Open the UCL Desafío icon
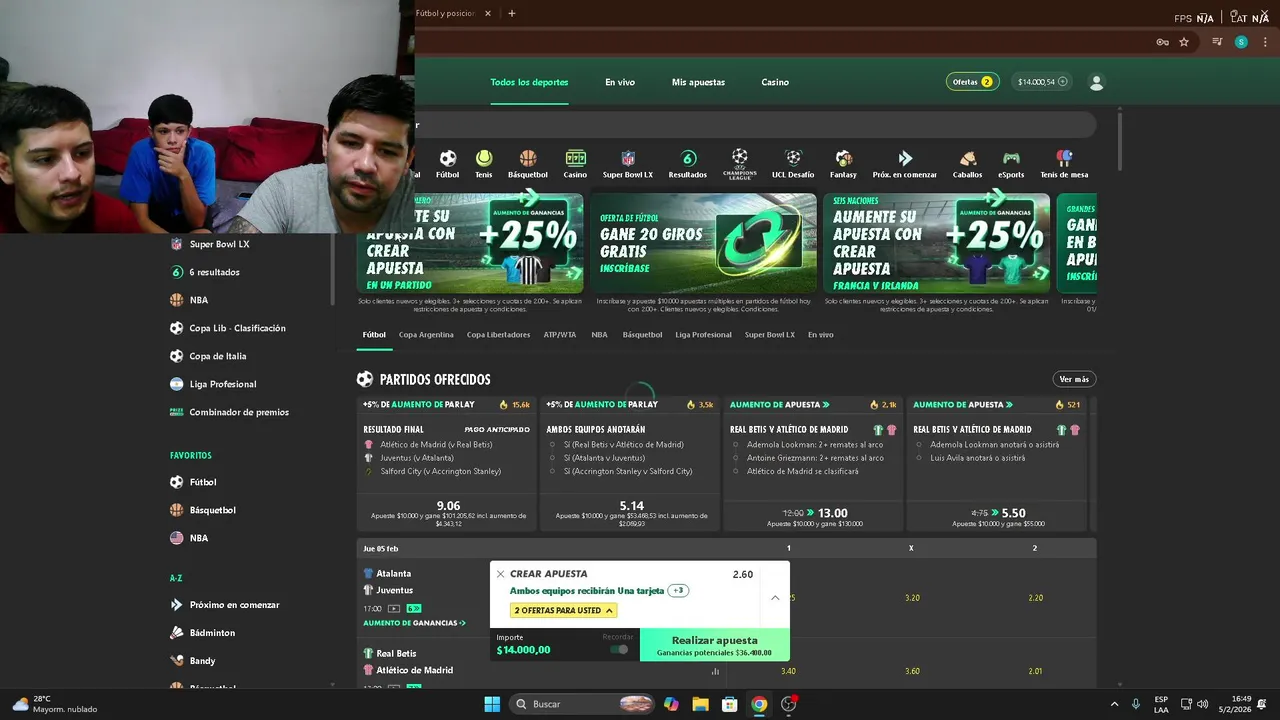The image size is (1280, 720). click(x=793, y=158)
